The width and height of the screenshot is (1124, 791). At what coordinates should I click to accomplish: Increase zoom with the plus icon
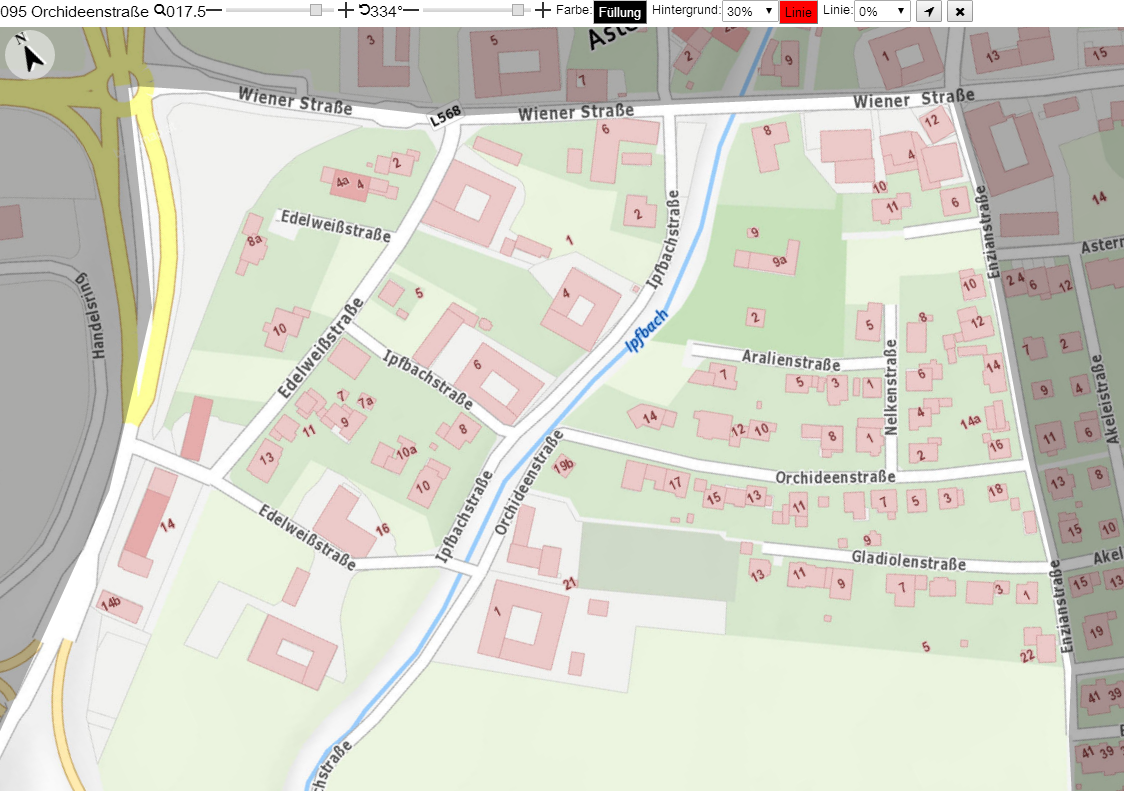346,10
